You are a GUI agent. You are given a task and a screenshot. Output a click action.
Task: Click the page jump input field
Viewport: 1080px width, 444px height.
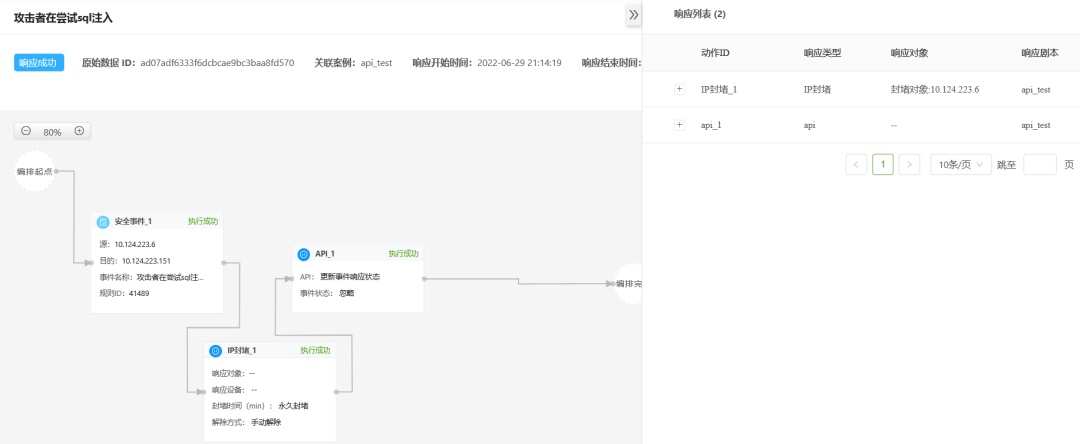[1040, 164]
